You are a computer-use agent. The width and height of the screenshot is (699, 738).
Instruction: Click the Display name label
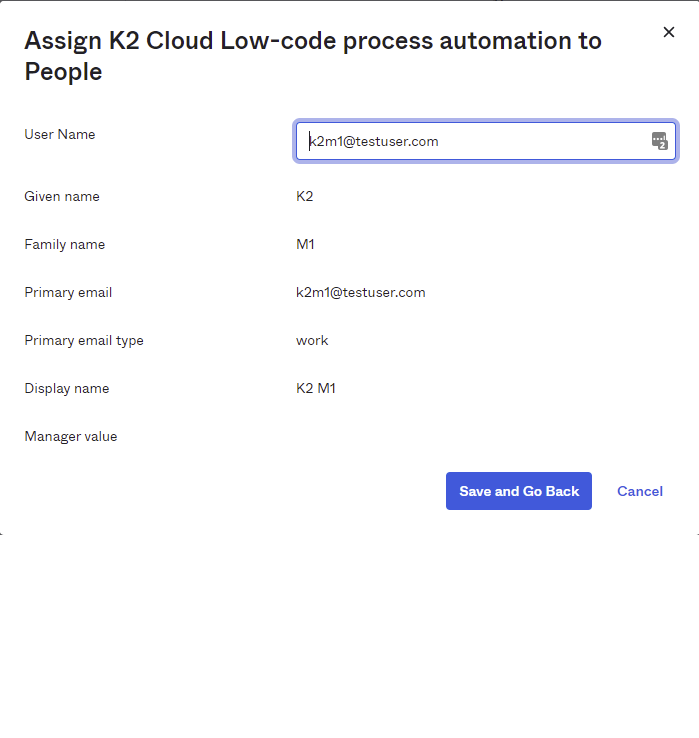tap(67, 388)
